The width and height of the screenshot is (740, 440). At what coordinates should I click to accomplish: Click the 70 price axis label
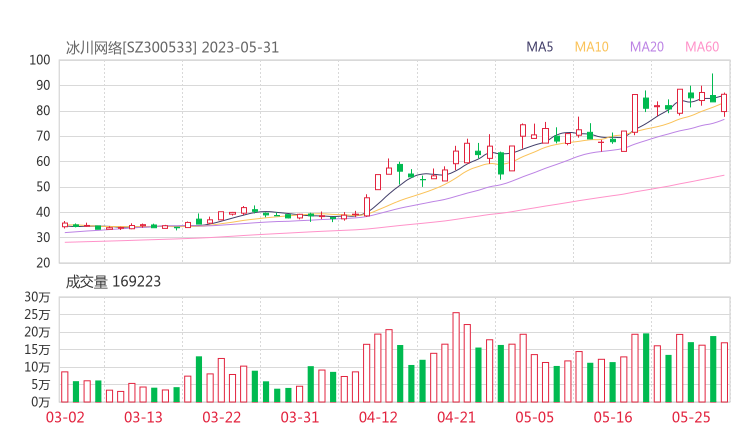pyautogui.click(x=43, y=136)
